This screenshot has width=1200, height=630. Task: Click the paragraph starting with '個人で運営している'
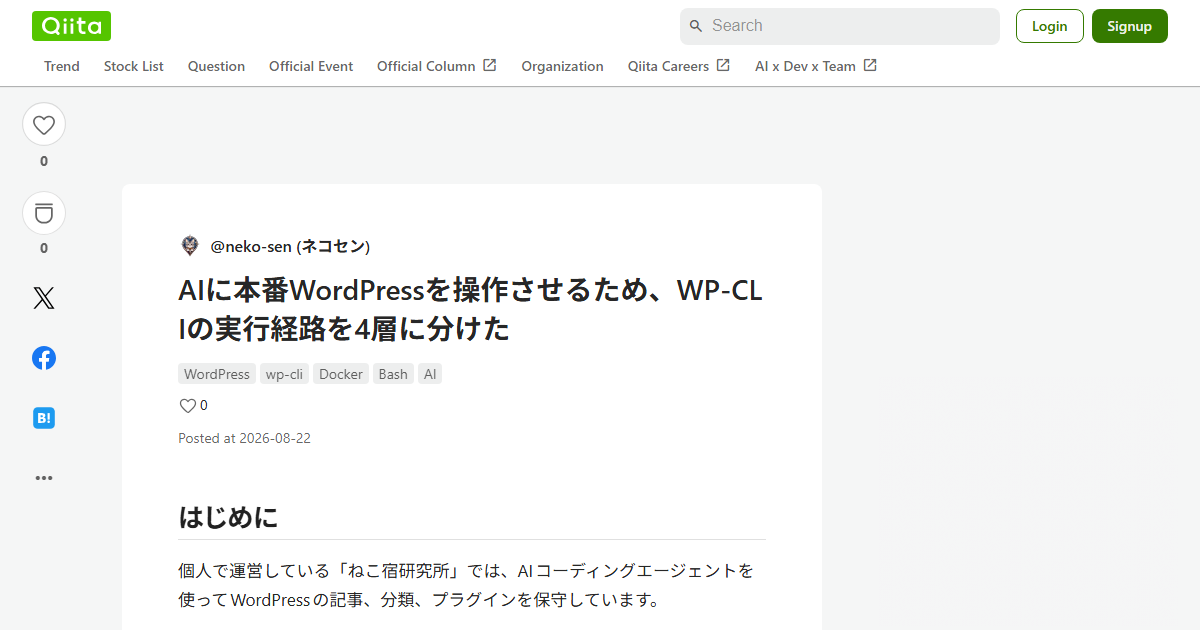(x=466, y=586)
